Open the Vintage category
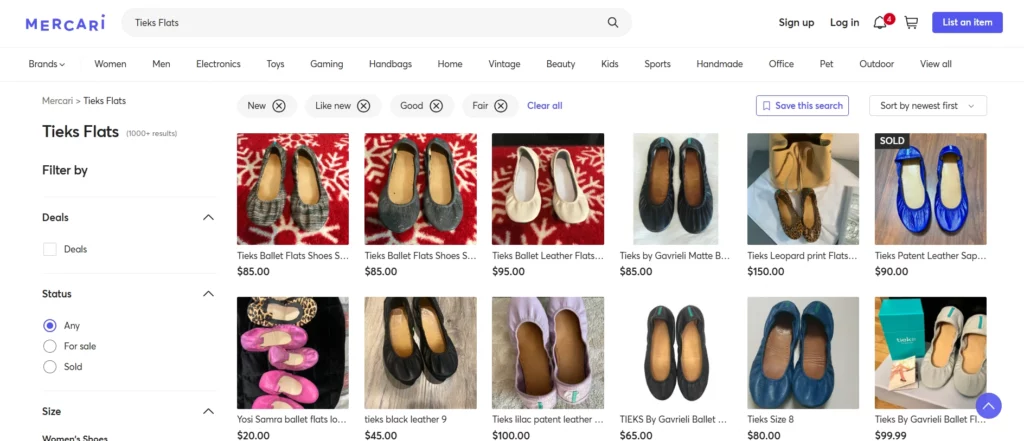1024x441 pixels. click(x=504, y=64)
